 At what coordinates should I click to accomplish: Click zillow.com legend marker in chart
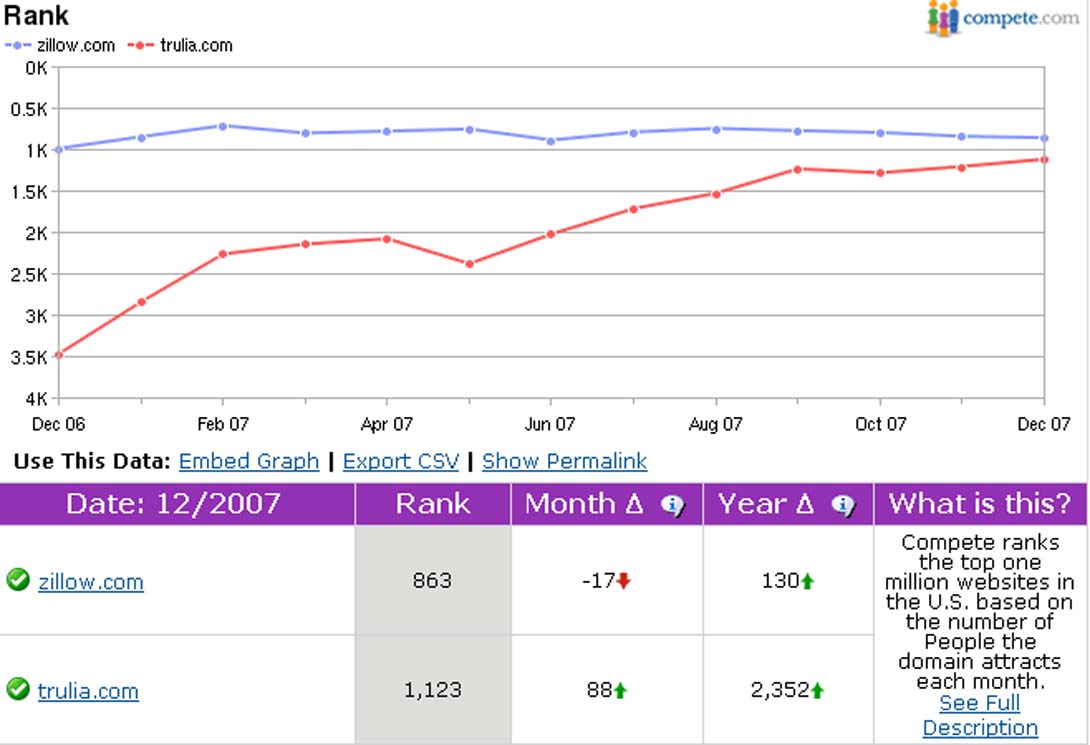(x=17, y=45)
